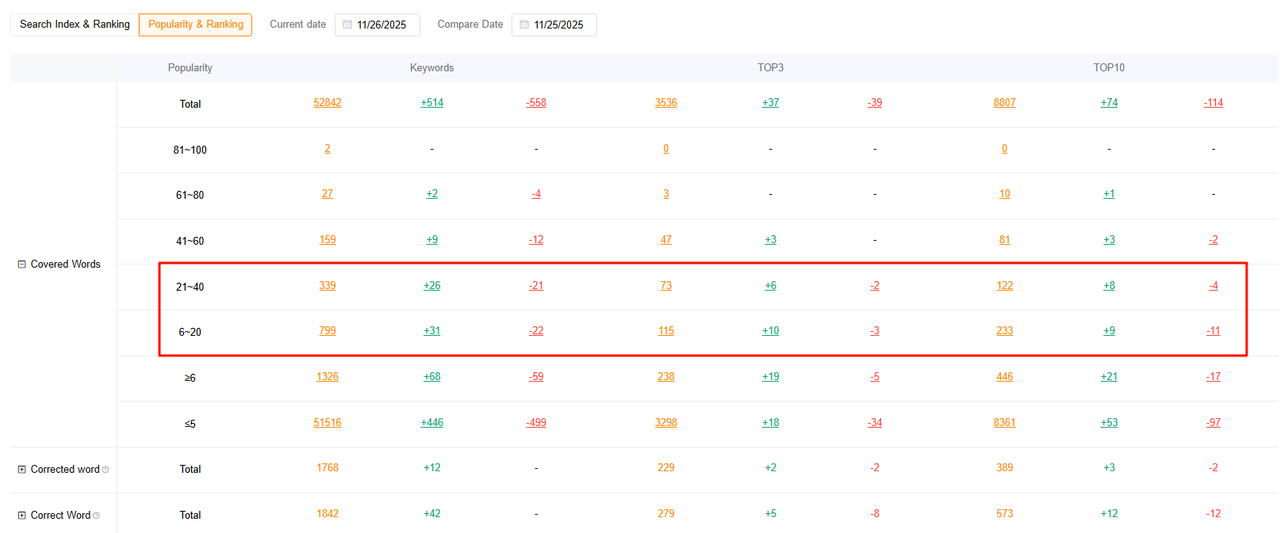Click the help icon beside Corrected word
Screen dimensions: 1280x533
tap(106, 470)
